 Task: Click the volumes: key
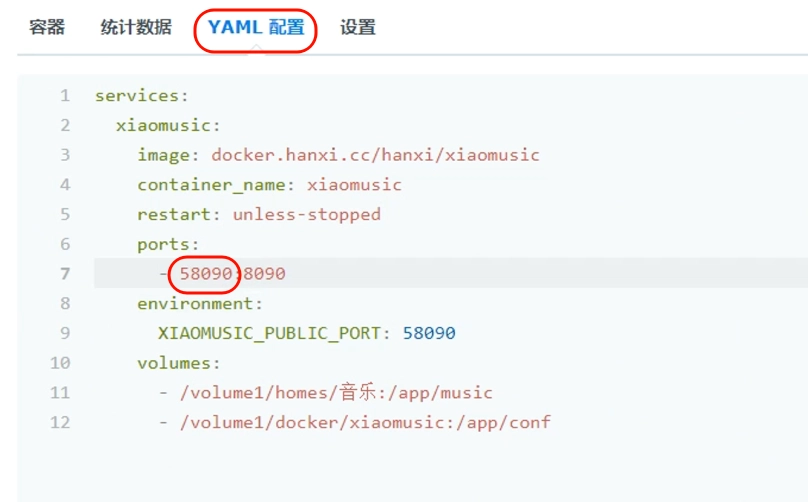[178, 363]
